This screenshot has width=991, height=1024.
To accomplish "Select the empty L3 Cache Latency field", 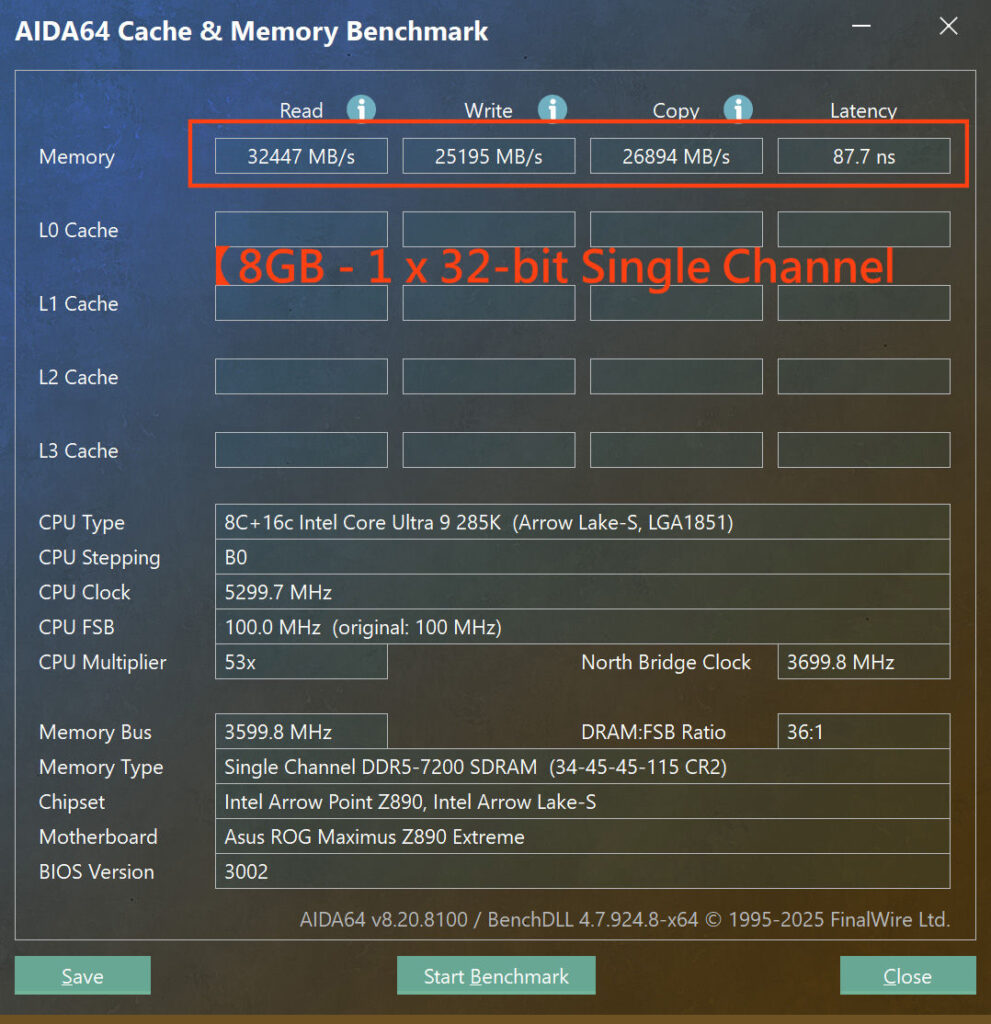I will coord(863,450).
